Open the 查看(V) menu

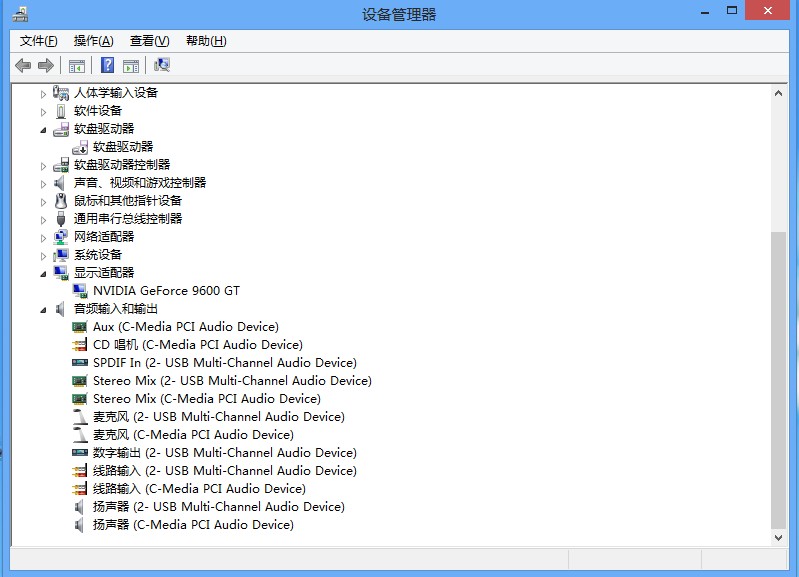(x=149, y=41)
